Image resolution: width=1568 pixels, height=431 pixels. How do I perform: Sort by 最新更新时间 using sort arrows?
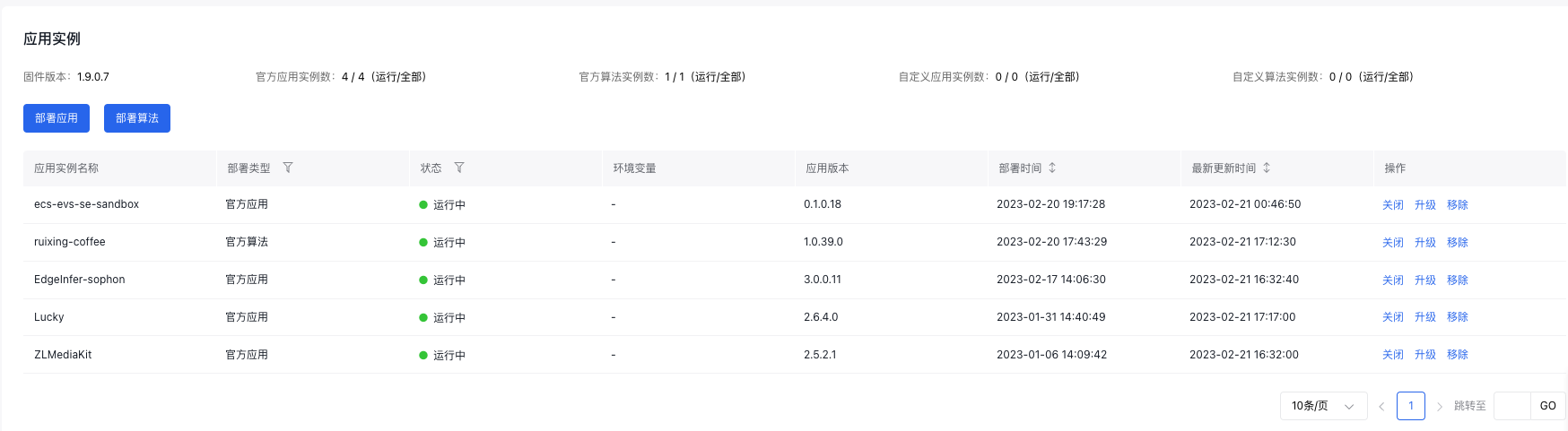(1267, 168)
